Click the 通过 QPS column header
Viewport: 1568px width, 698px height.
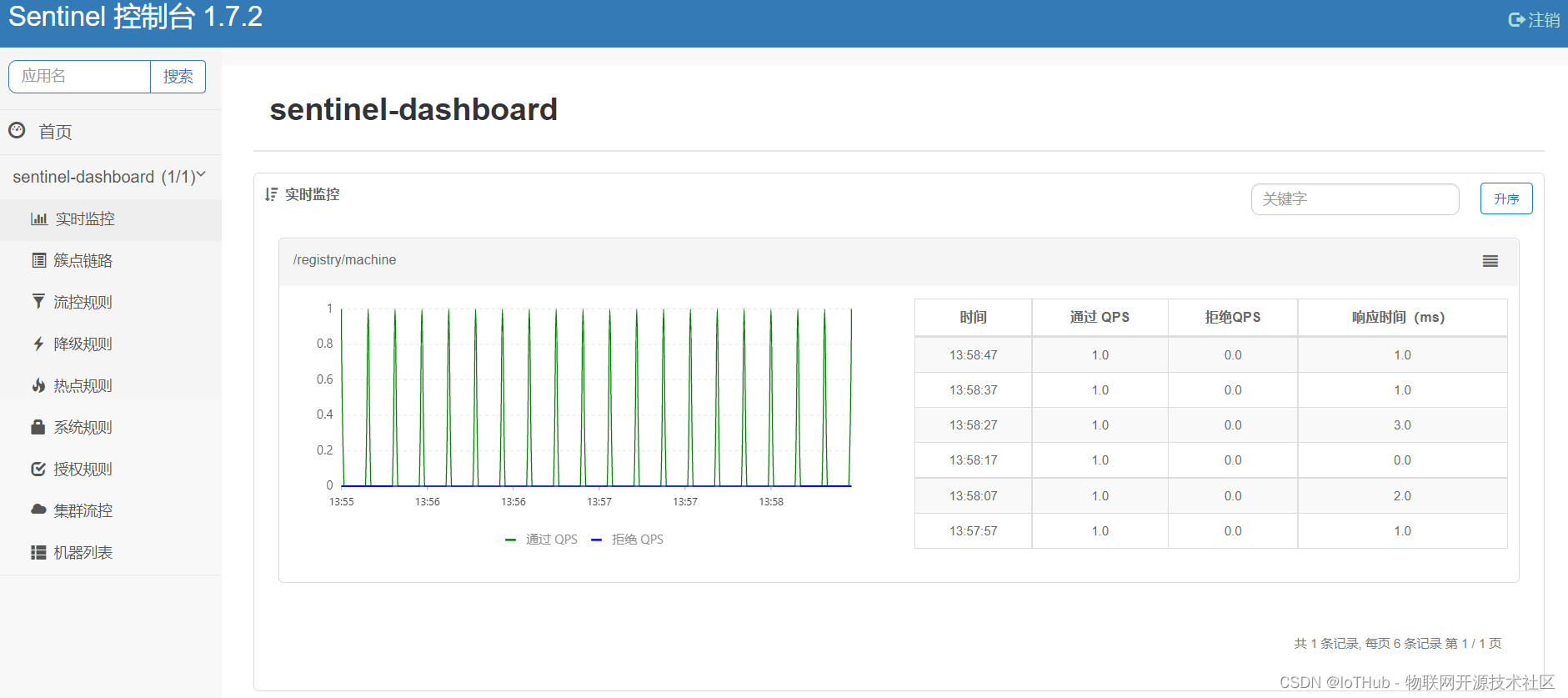(1100, 317)
